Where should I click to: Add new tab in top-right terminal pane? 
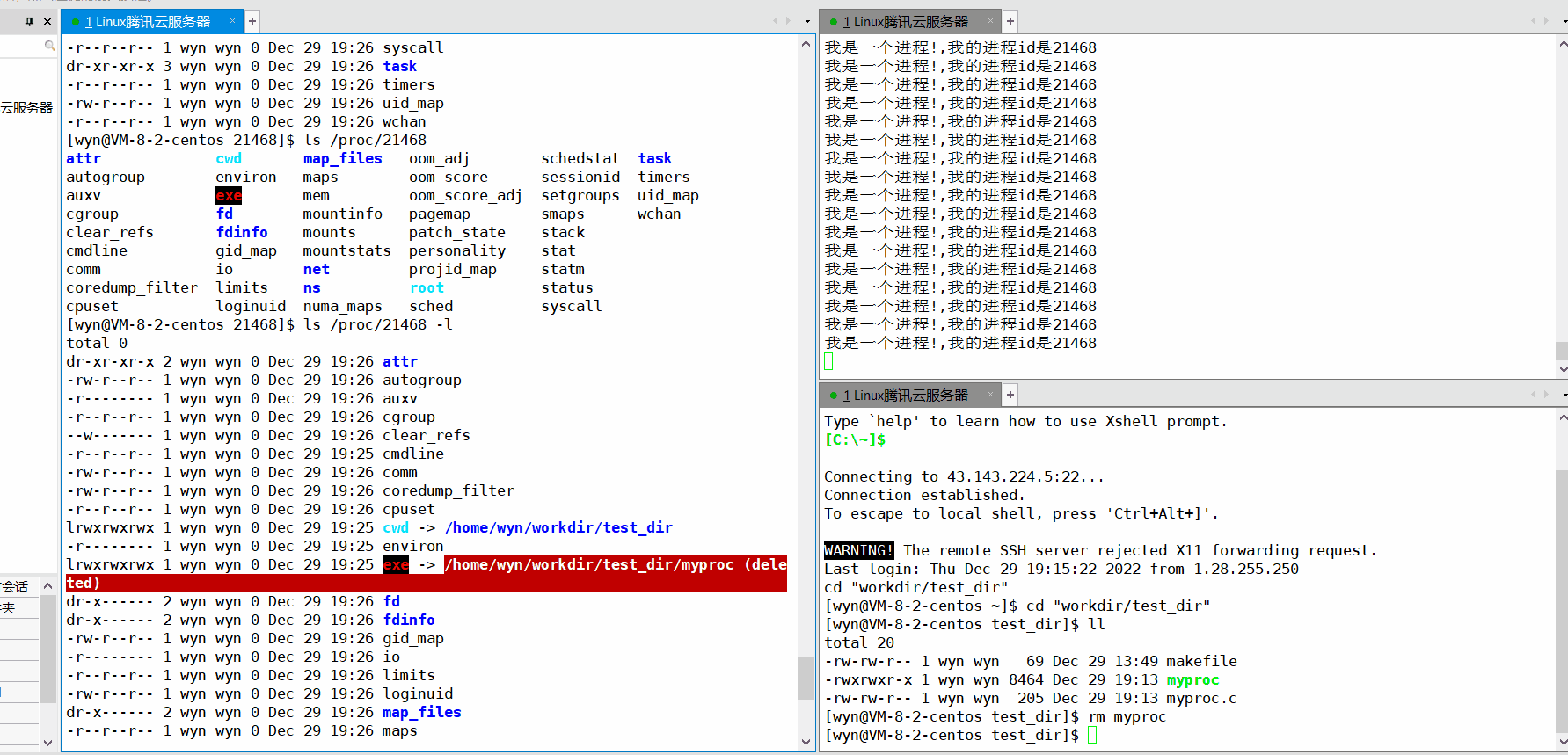pyautogui.click(x=1010, y=21)
